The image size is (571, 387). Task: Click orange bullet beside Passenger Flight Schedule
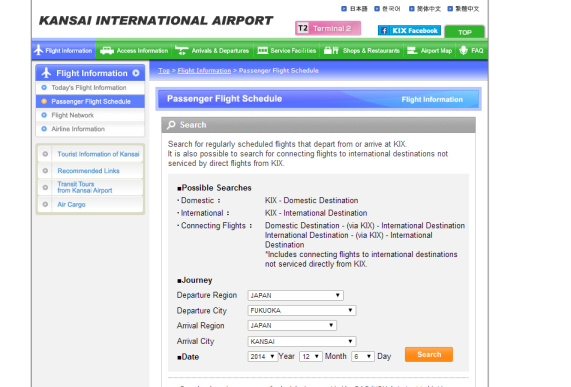[44, 101]
